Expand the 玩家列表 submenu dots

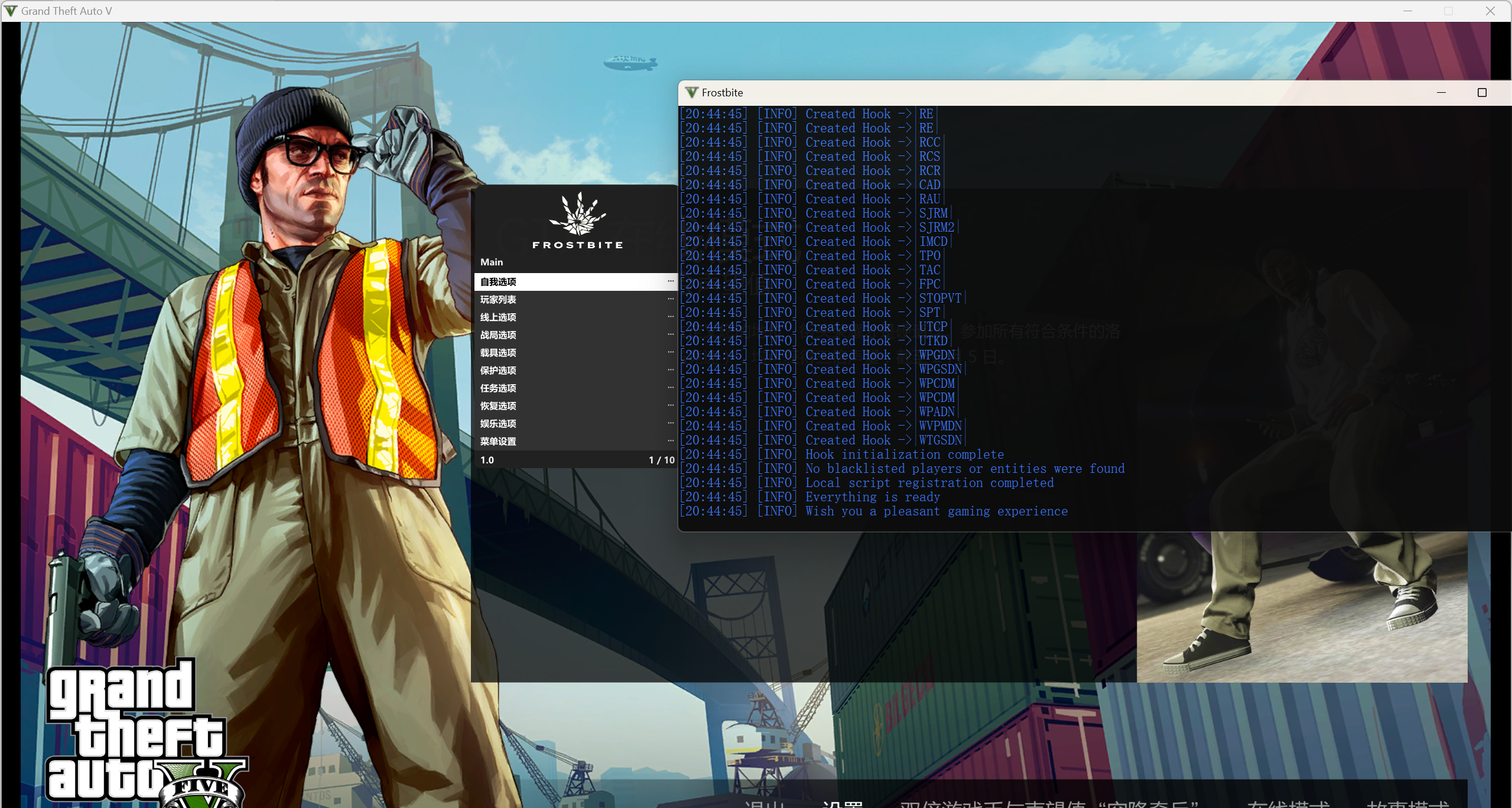click(671, 299)
